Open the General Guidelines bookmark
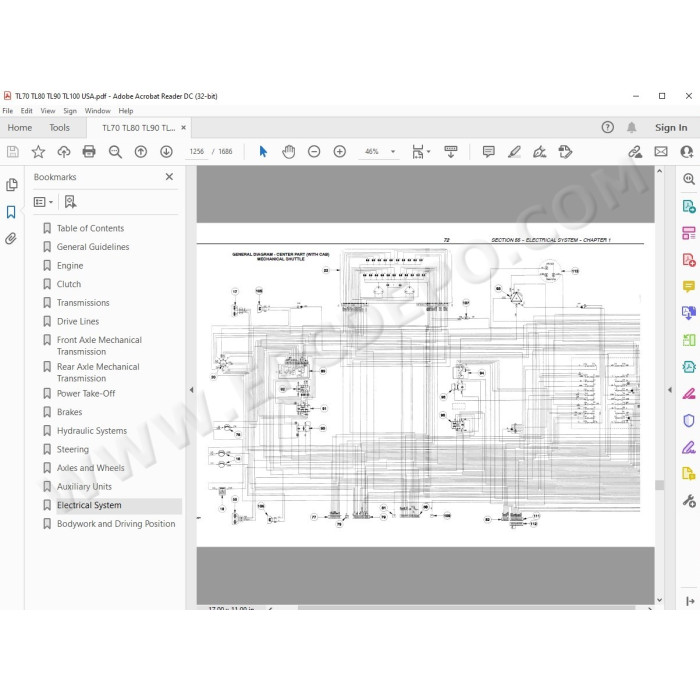 pyautogui.click(x=93, y=247)
